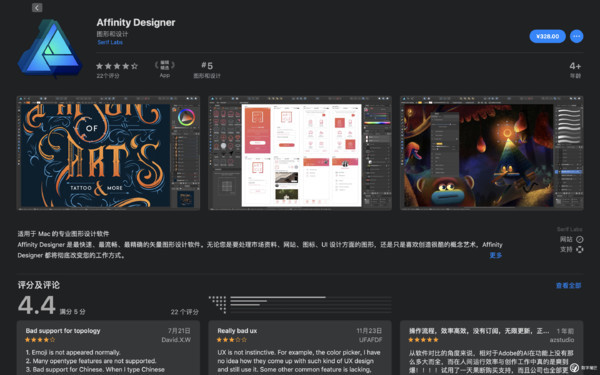
Task: Click the app's four-star rating
Action: pyautogui.click(x=117, y=66)
